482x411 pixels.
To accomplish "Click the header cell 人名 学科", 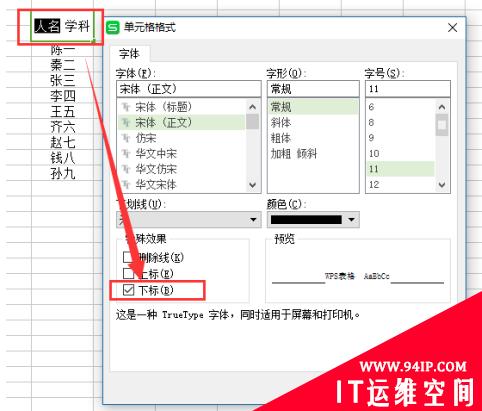I will tap(62, 27).
